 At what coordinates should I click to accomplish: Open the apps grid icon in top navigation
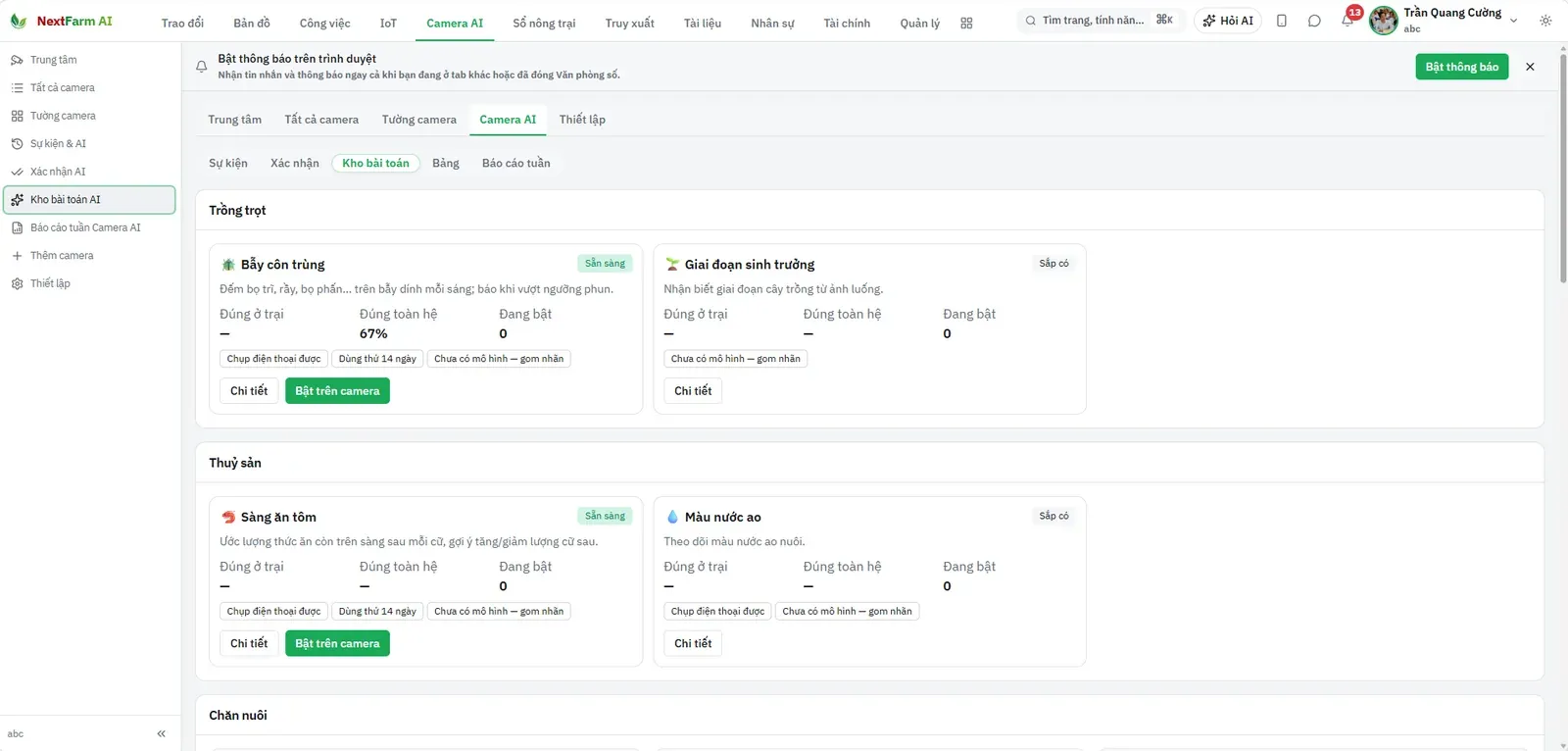click(966, 23)
